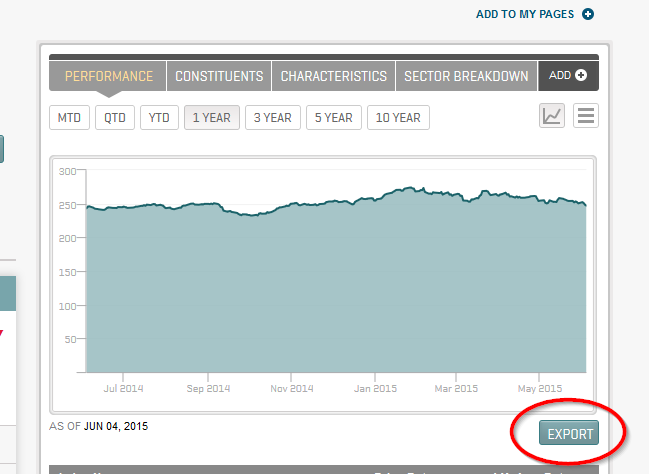The width and height of the screenshot is (649, 474).
Task: Switch to line chart view
Action: point(552,116)
